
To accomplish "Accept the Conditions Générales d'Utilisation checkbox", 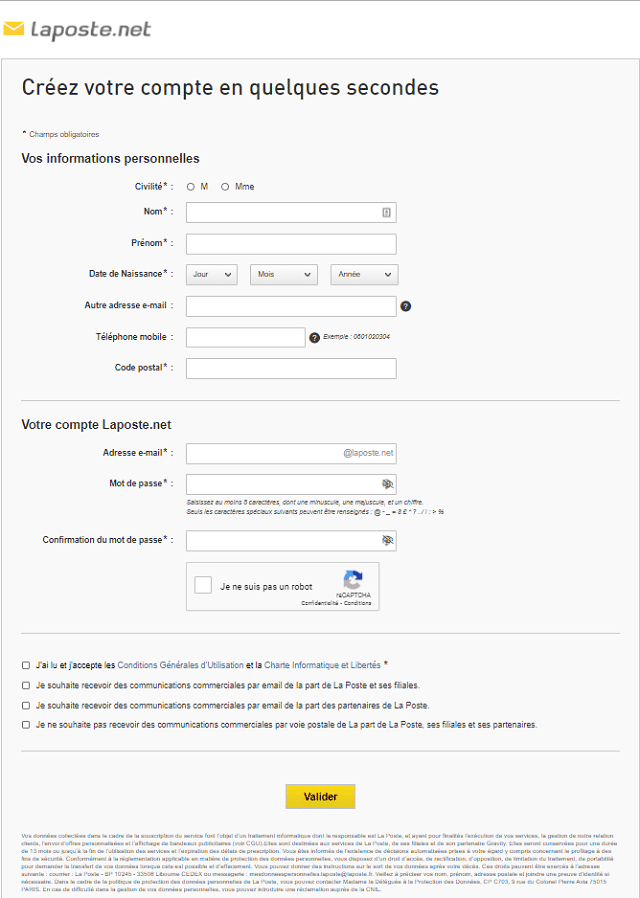I will (x=24, y=663).
